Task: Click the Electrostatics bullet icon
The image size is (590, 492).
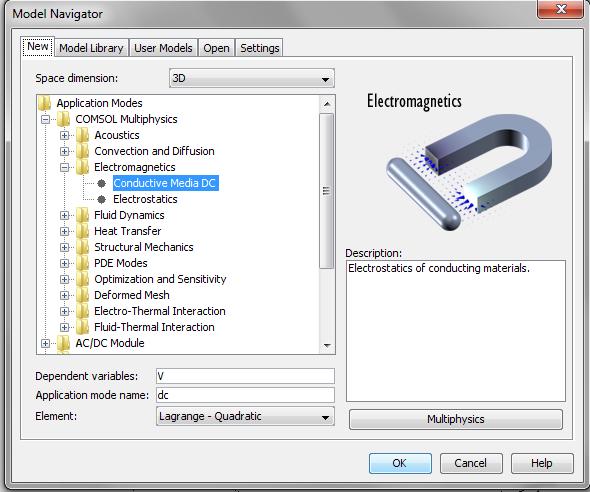Action: point(101,199)
